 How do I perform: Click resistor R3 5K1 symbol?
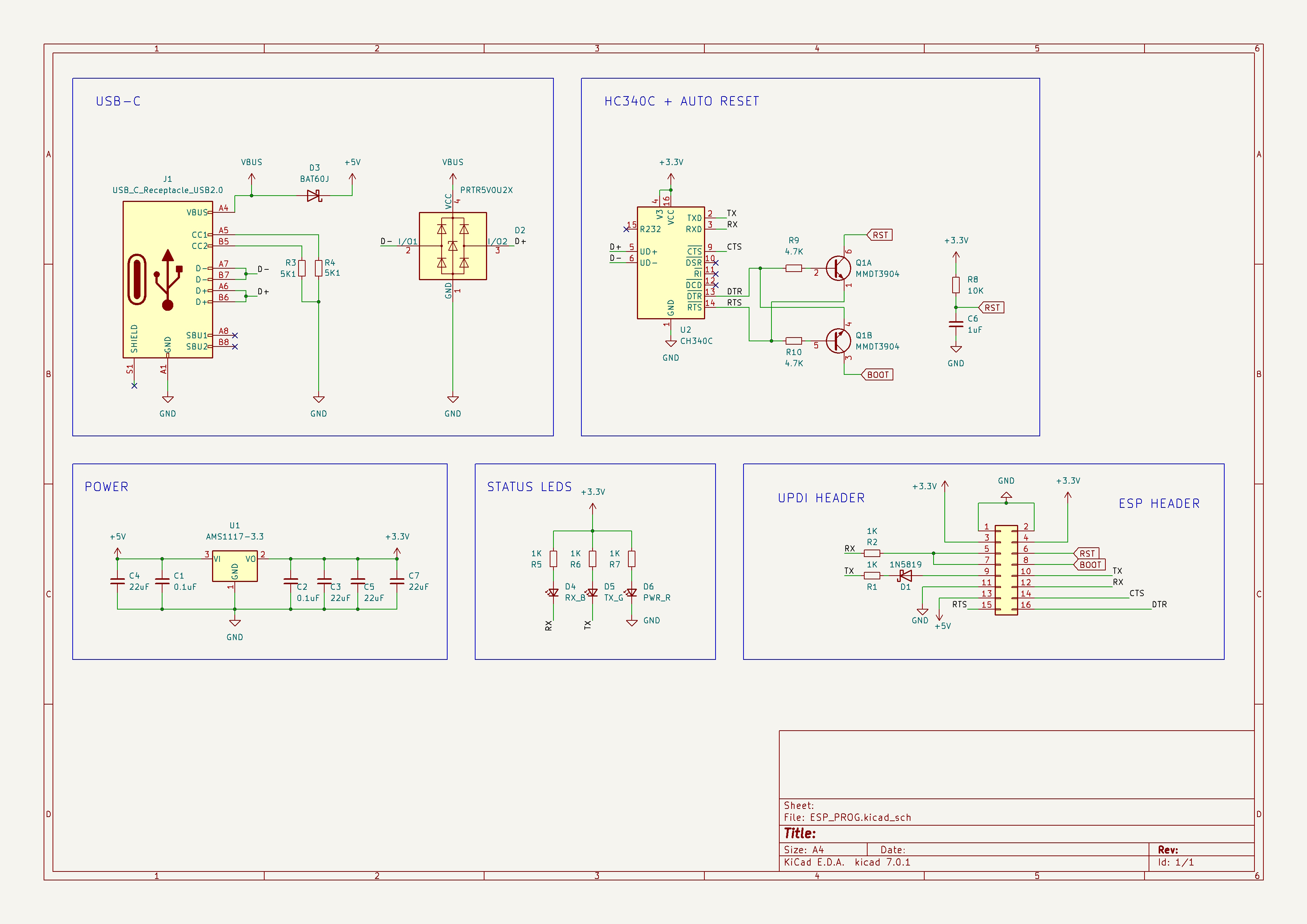(x=302, y=268)
